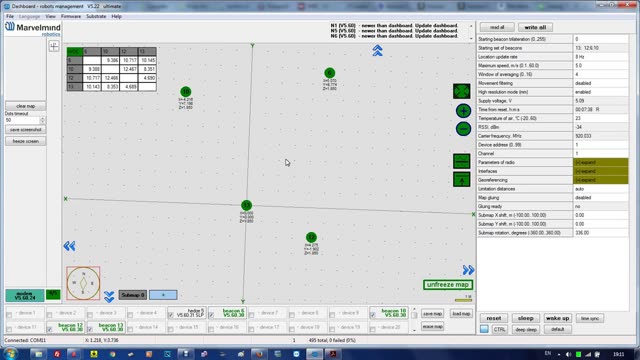Image resolution: width=640 pixels, height=360 pixels.
Task: Click the save screenshot button
Action: click(25, 130)
